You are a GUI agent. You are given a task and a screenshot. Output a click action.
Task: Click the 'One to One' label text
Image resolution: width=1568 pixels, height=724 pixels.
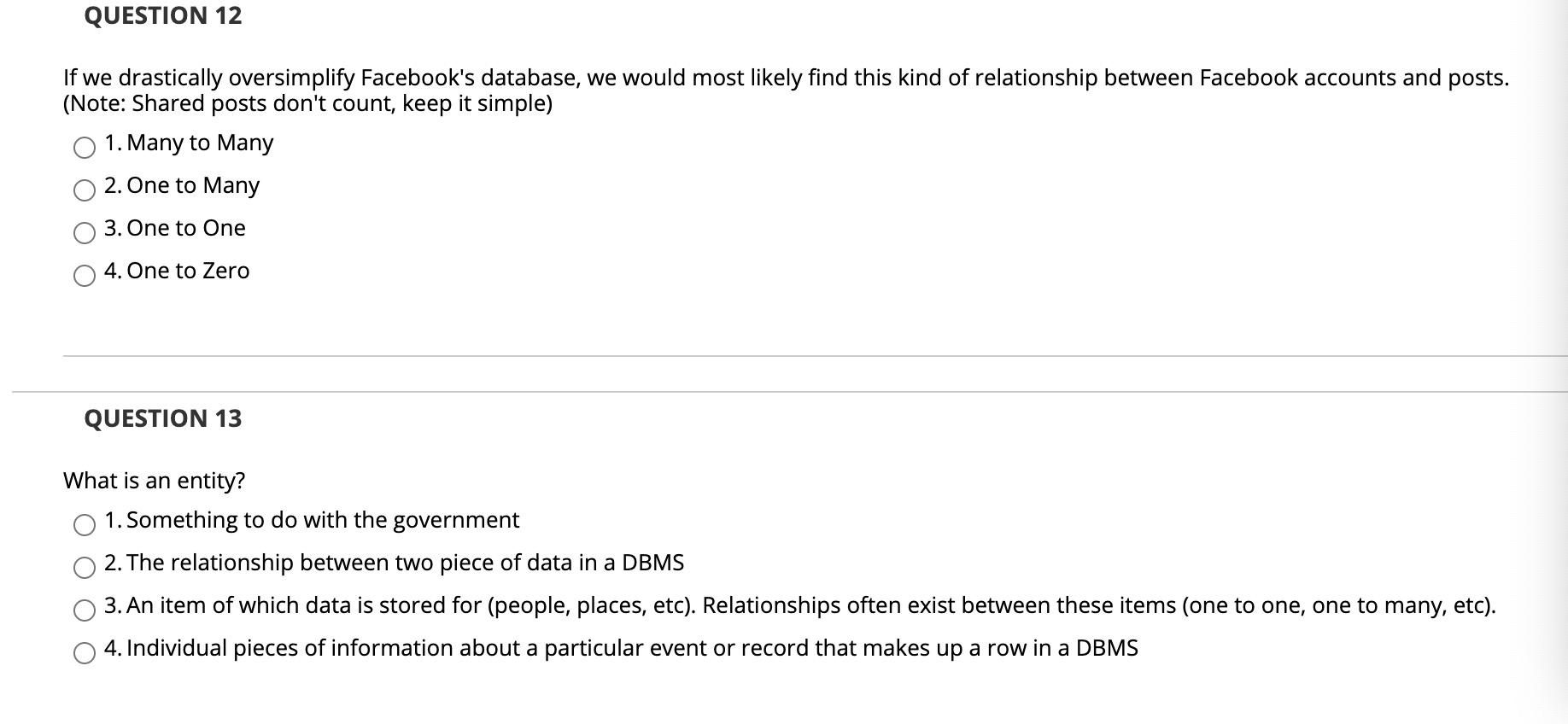pyautogui.click(x=174, y=228)
